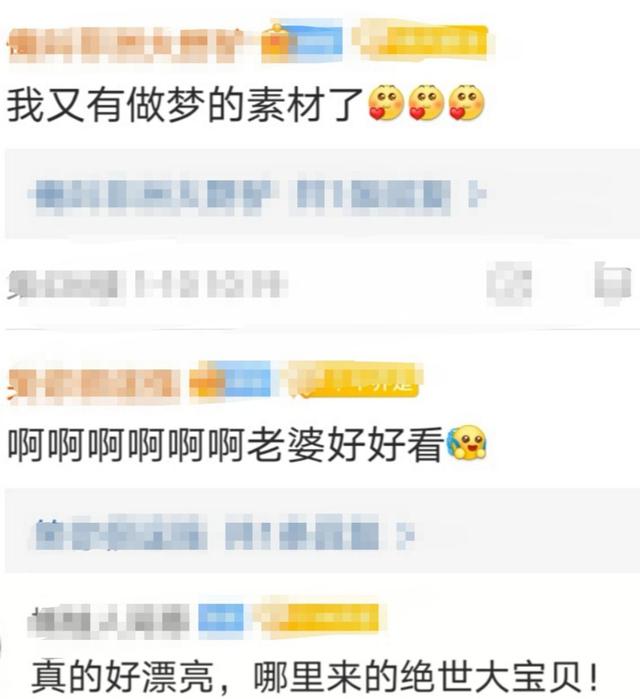Click the blurred timestamp below the 素材了 reply box
Viewport: 640px width, 699px height.
tap(148, 284)
